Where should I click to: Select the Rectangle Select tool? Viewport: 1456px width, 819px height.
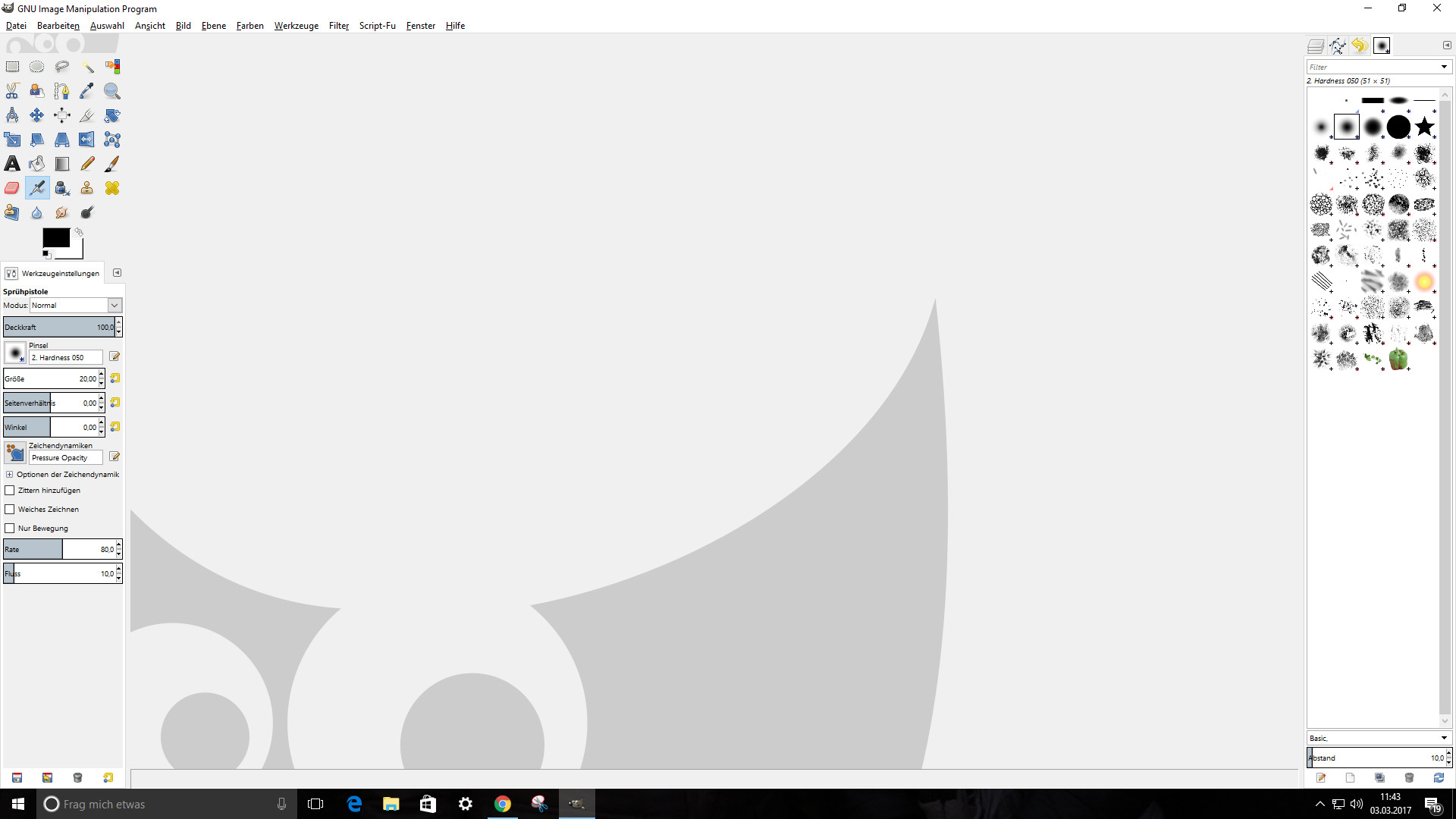(12, 67)
